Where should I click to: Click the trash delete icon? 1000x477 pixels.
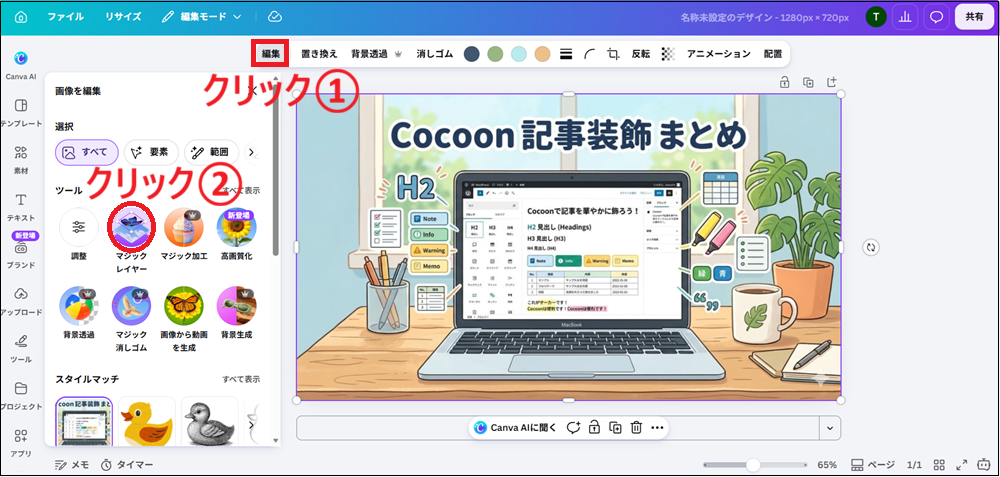point(636,428)
